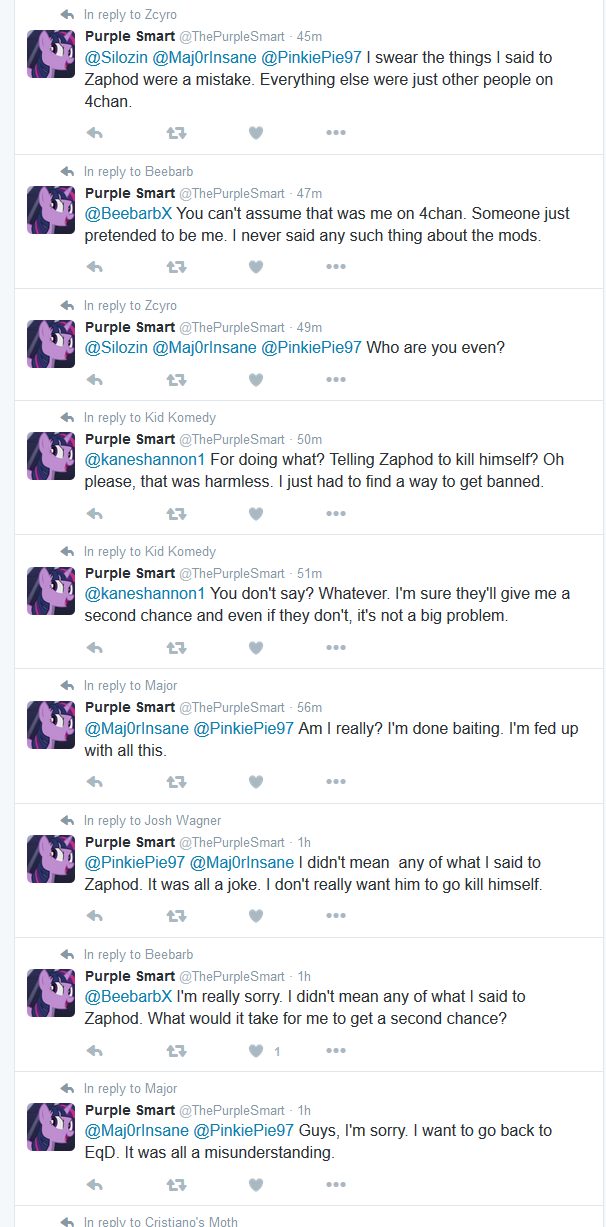
Task: Click the @Silozin mention in the 45m tweet
Action: [x=116, y=58]
